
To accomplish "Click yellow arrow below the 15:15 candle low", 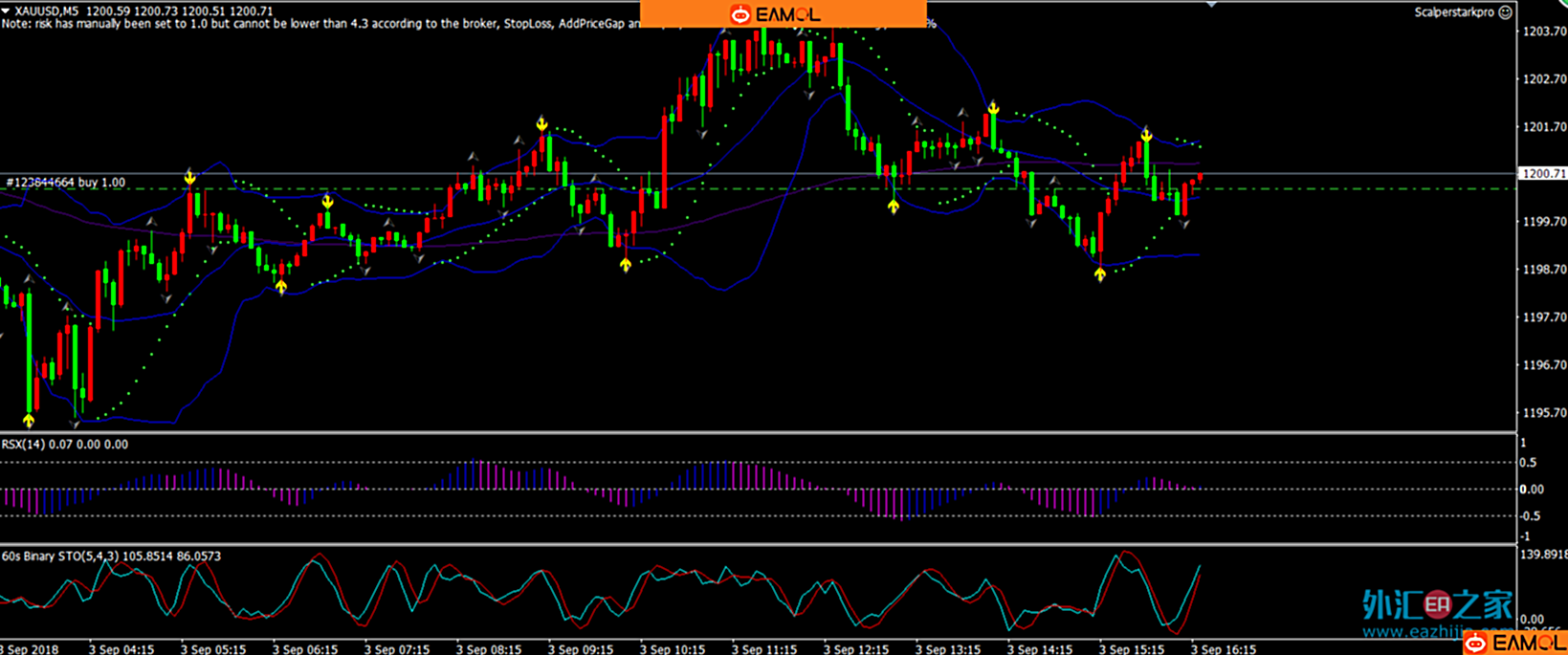I will (x=1100, y=274).
